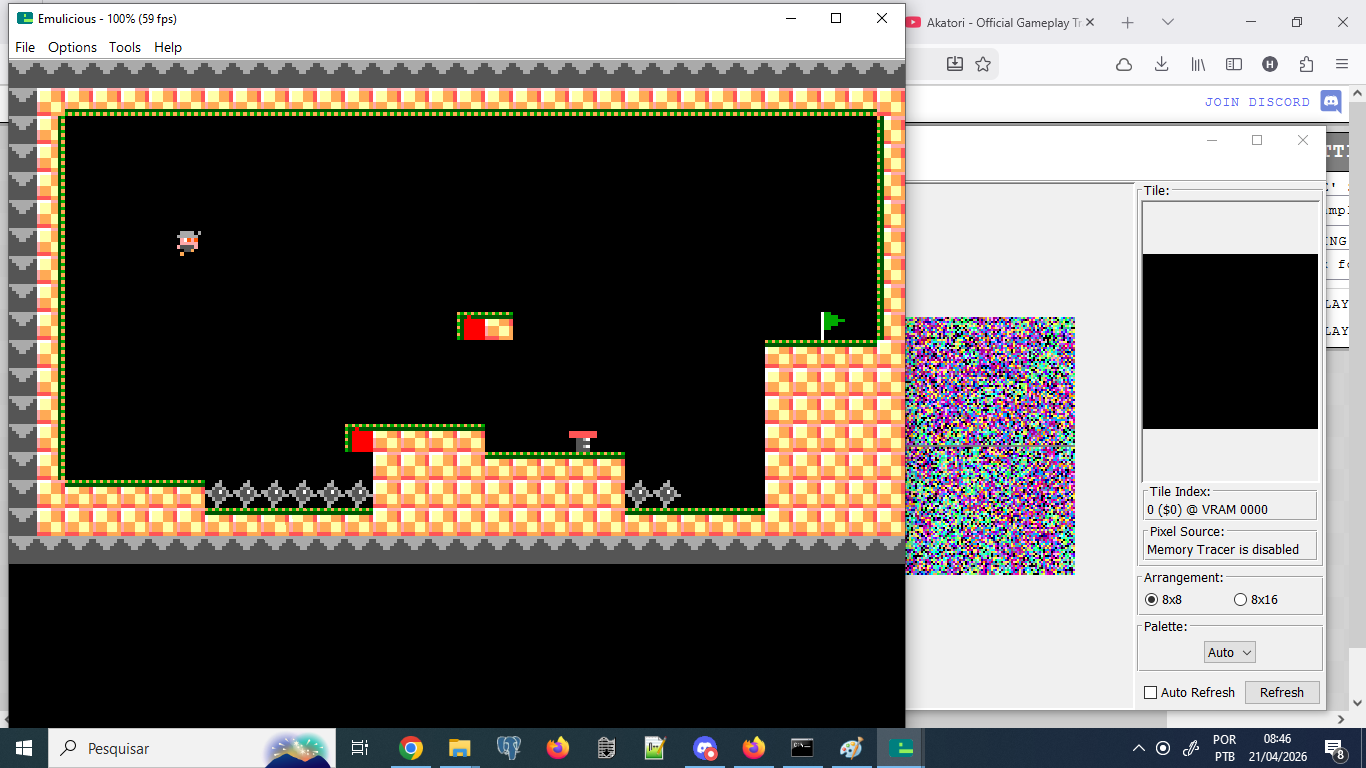This screenshot has height=768, width=1366.
Task: Open the Firefox hamburger application menu
Action: click(x=1342, y=64)
